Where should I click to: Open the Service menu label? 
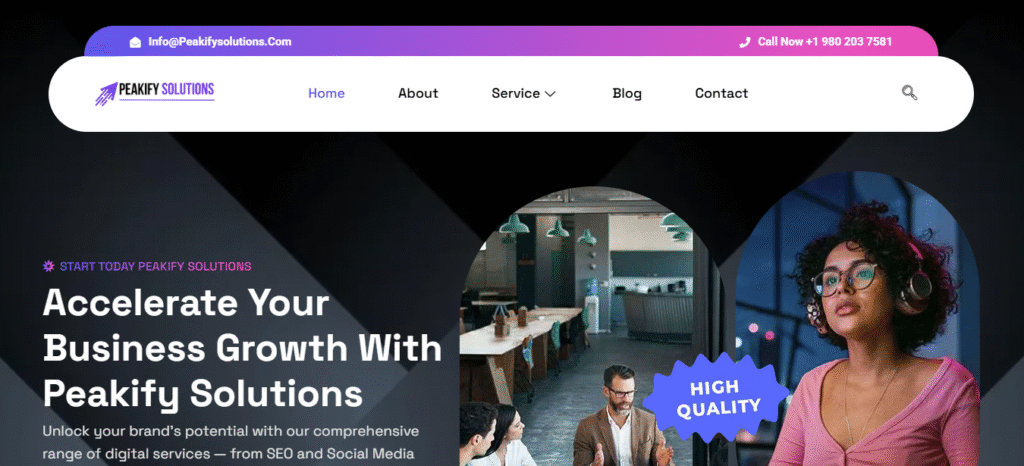coord(515,93)
